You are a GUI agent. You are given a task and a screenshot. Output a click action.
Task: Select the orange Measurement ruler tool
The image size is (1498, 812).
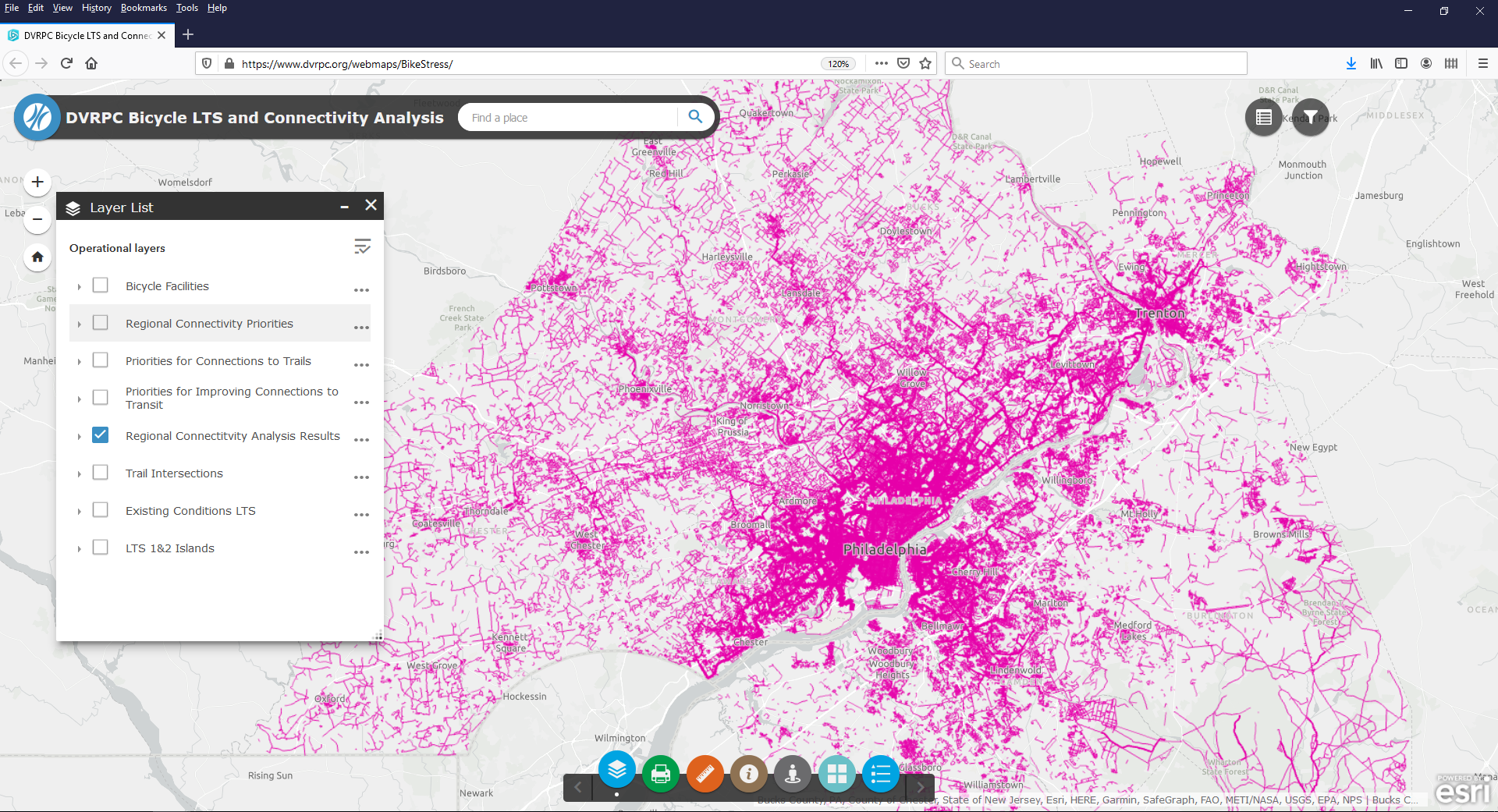click(705, 774)
